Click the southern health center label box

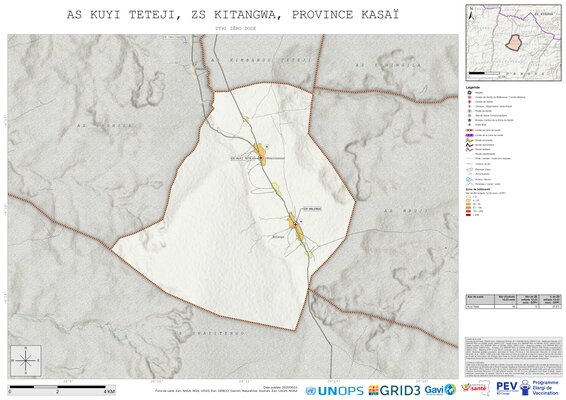pyautogui.click(x=312, y=209)
